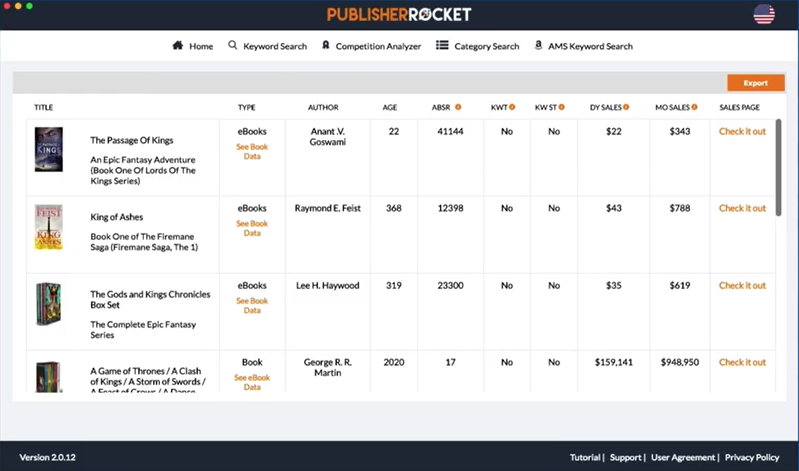Open See Book Data for King of Ashes

tap(252, 228)
